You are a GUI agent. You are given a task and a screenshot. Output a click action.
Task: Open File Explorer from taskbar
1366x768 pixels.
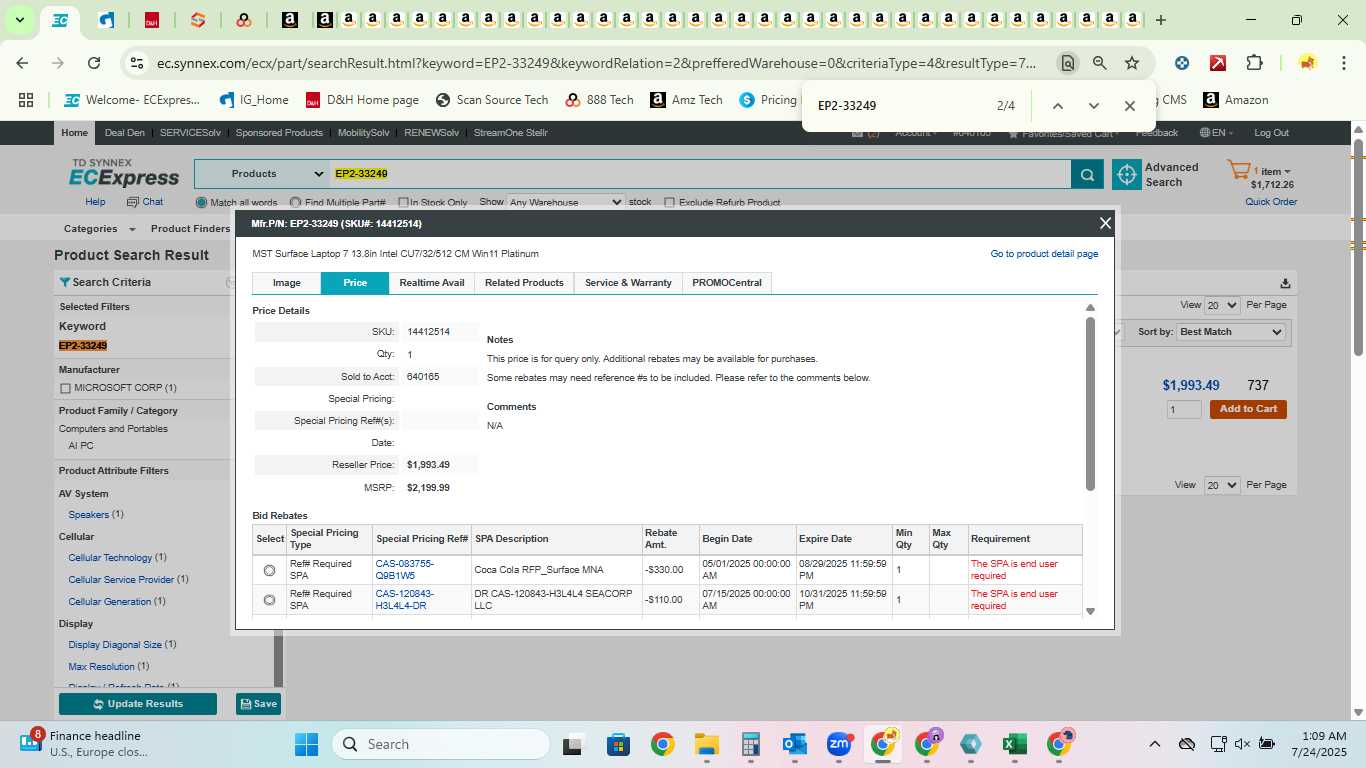click(x=707, y=744)
